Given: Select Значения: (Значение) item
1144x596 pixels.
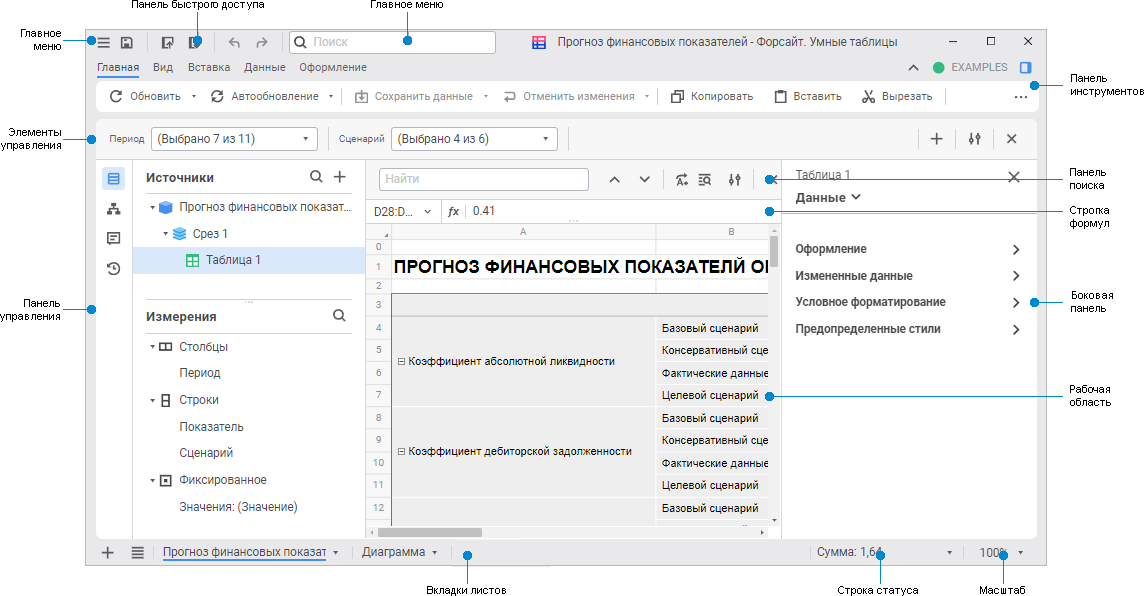Looking at the screenshot, I should (x=239, y=507).
